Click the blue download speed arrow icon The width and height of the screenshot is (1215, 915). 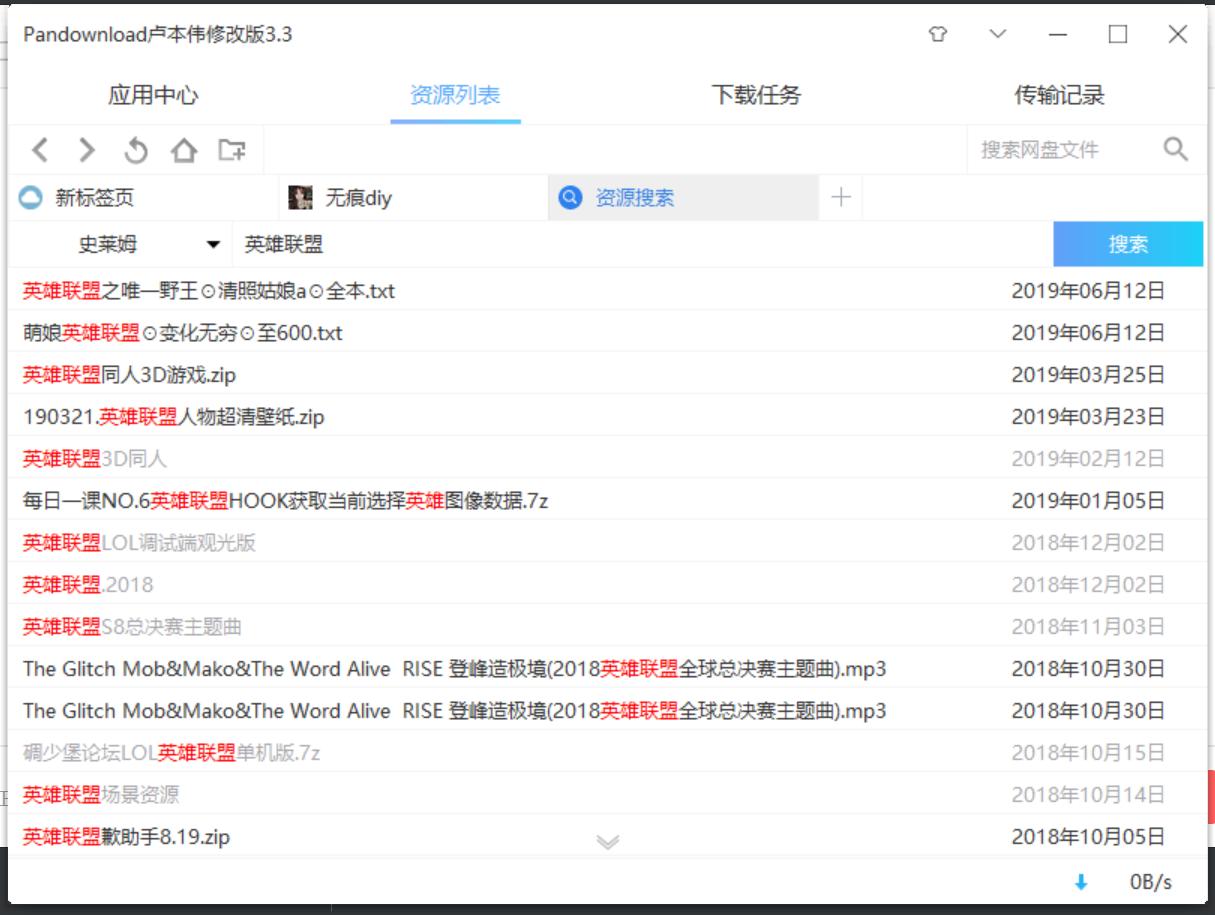click(x=1080, y=882)
